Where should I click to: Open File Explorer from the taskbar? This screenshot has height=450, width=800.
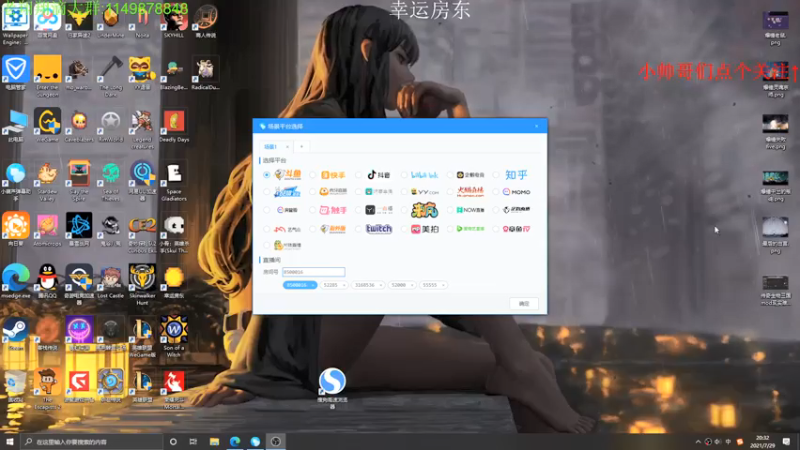(x=214, y=441)
